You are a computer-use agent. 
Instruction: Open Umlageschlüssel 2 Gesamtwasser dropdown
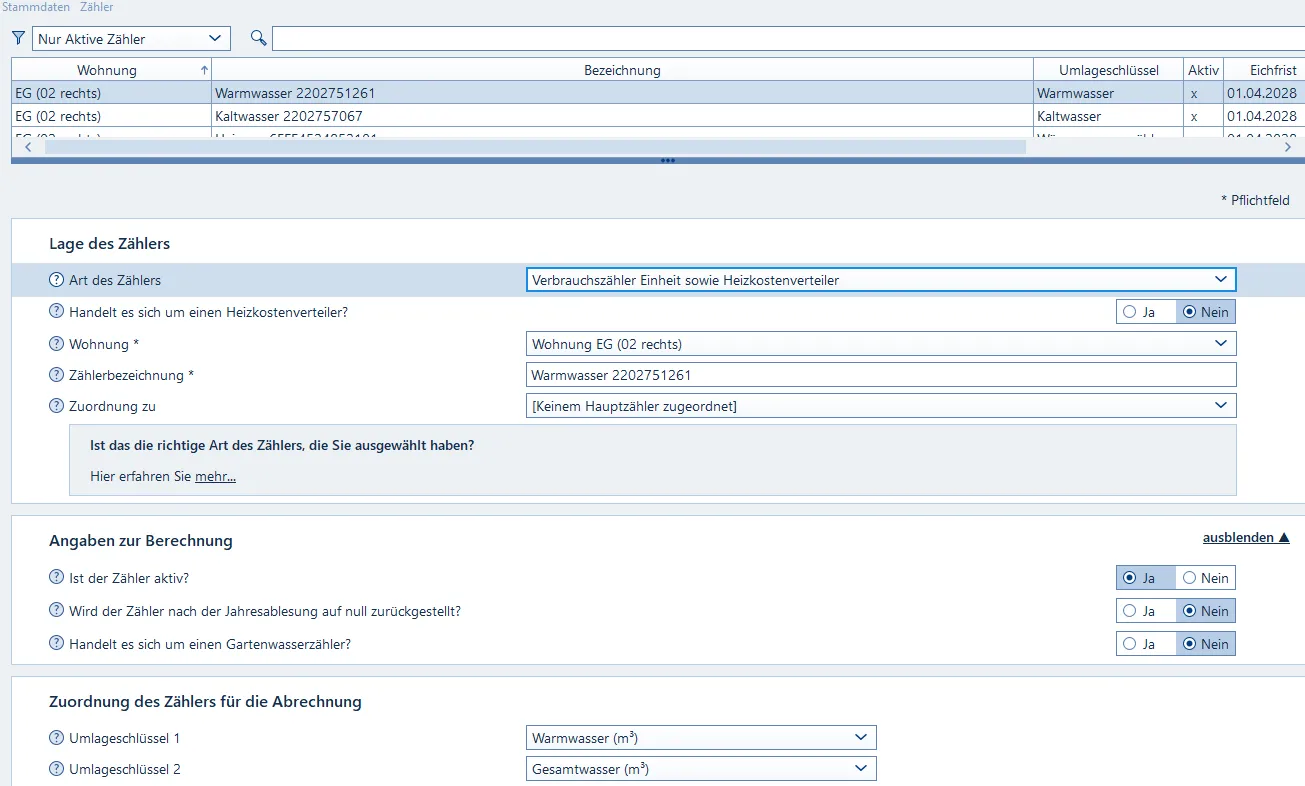(x=700, y=769)
